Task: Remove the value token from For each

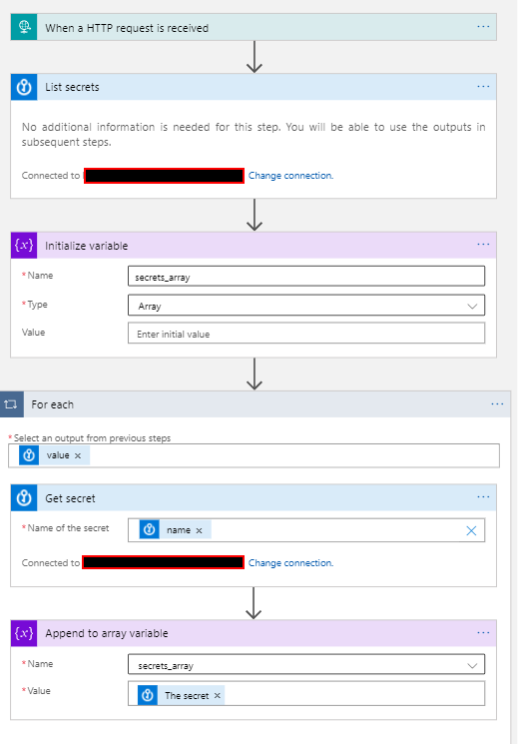Action: click(78, 456)
